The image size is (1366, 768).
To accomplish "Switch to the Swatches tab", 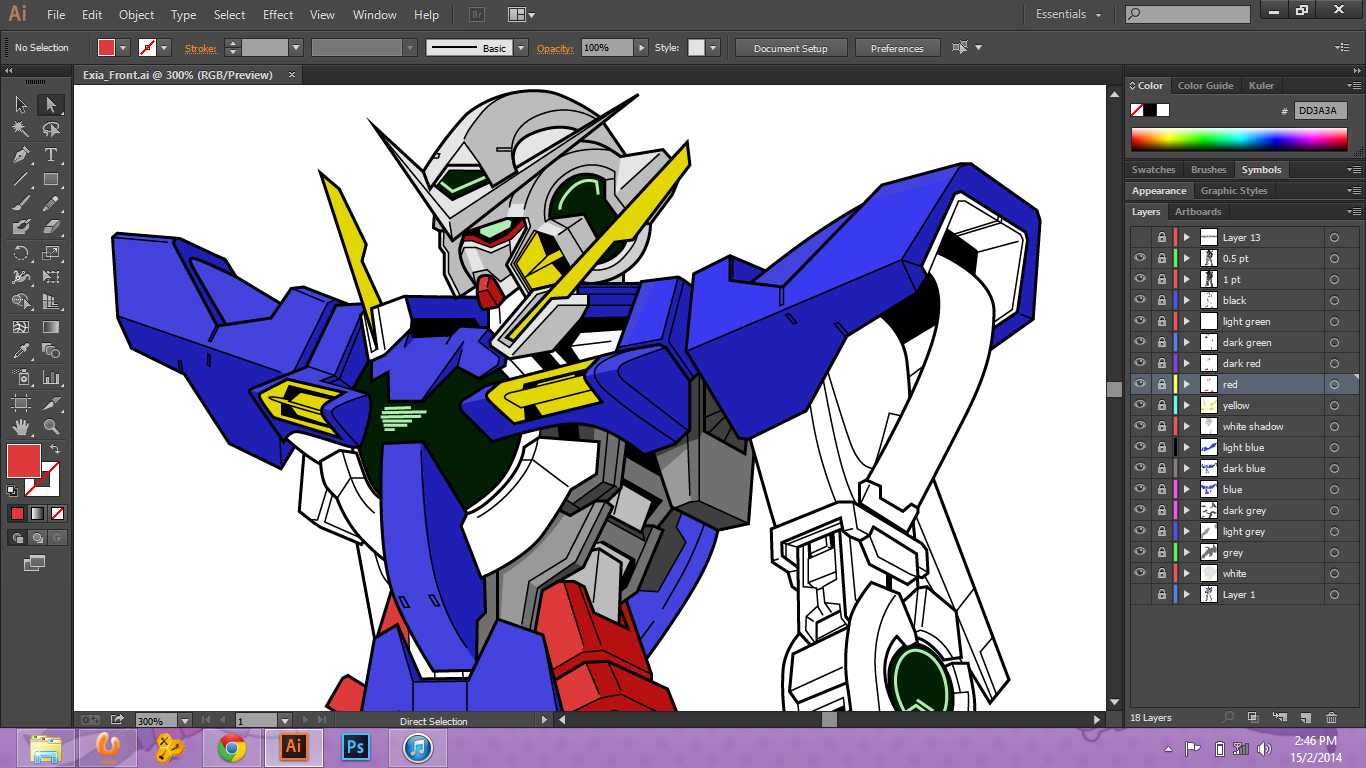I will pyautogui.click(x=1153, y=169).
